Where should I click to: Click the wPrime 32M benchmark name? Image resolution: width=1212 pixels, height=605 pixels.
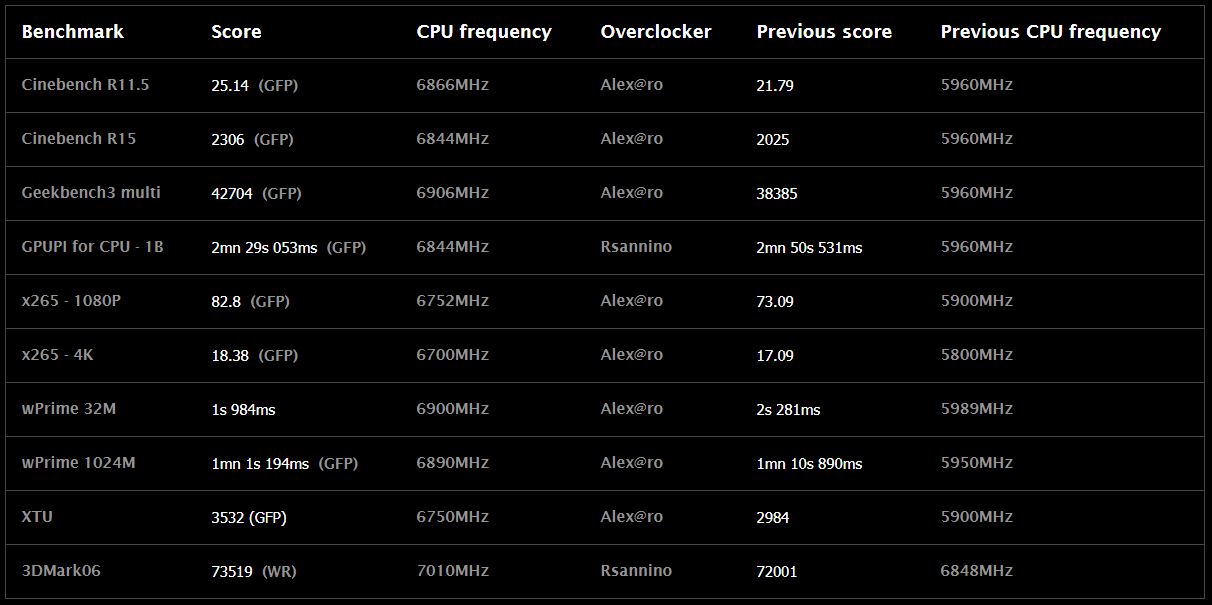point(68,409)
